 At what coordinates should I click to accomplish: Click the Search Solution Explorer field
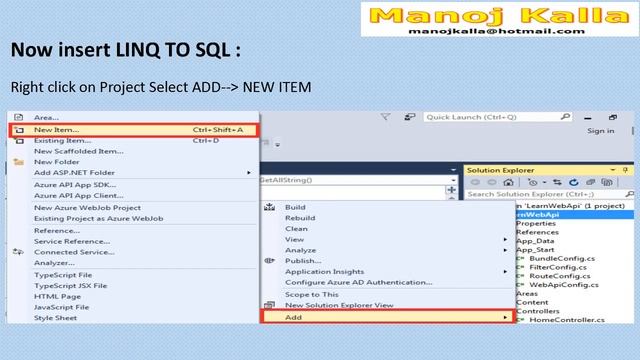tap(549, 194)
